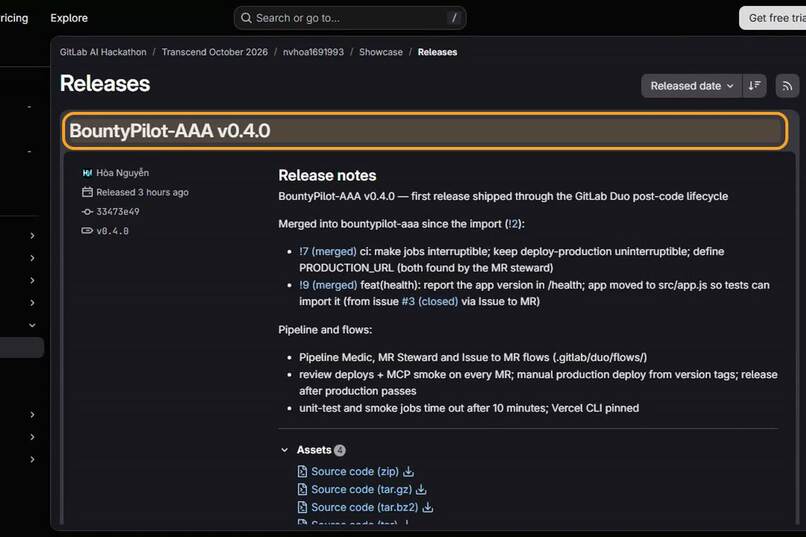The image size is (806, 537).
Task: Open tag v0.4.0 link
Action: (112, 231)
